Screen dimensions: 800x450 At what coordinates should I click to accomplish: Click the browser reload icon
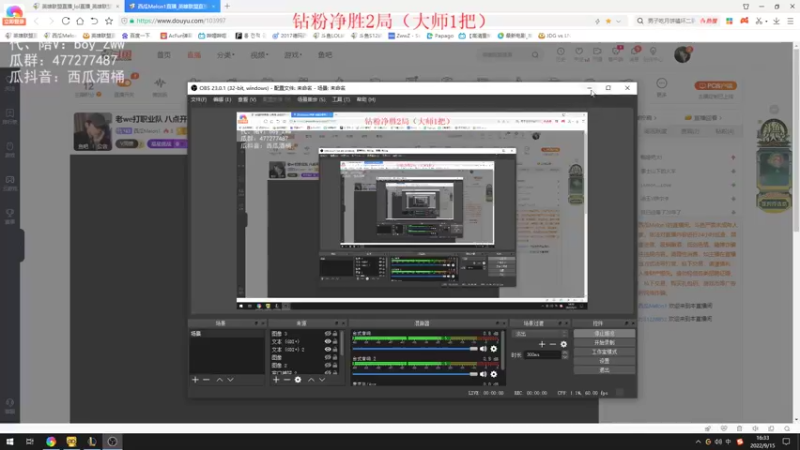coord(66,21)
